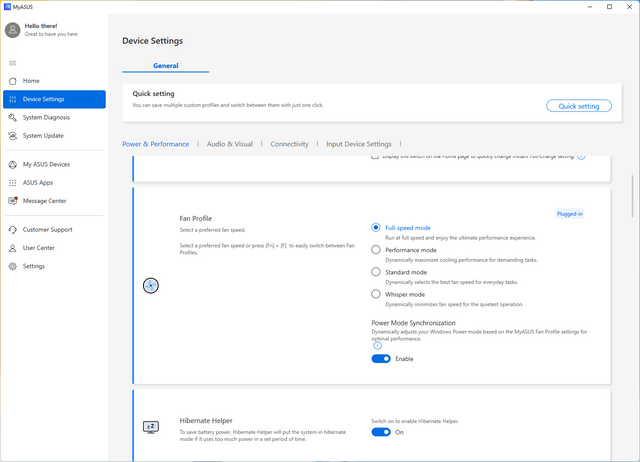
Task: Open System Update page
Action: pyautogui.click(x=54, y=136)
